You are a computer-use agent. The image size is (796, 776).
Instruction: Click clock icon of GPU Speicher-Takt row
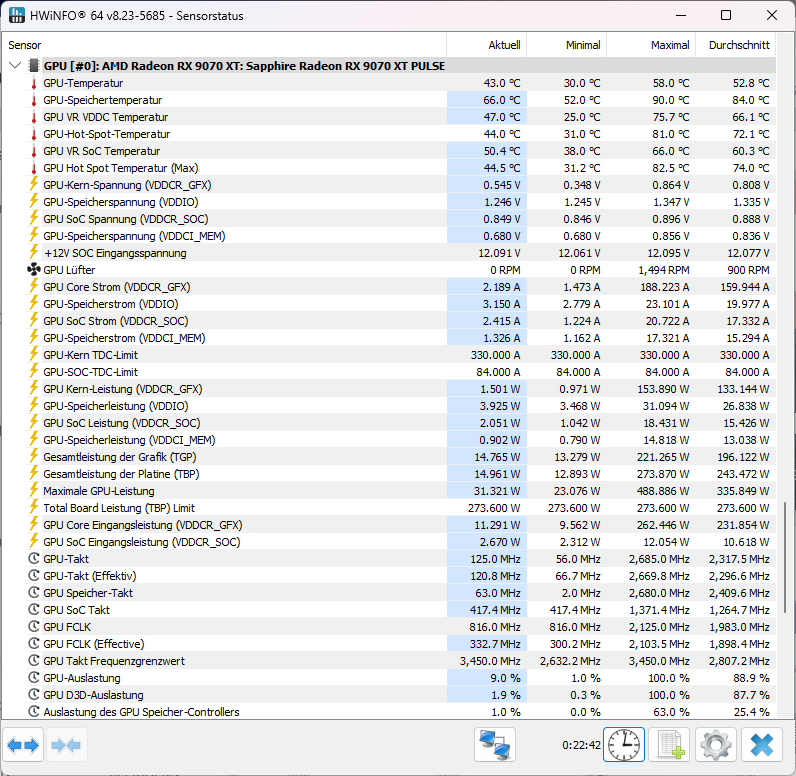34,593
